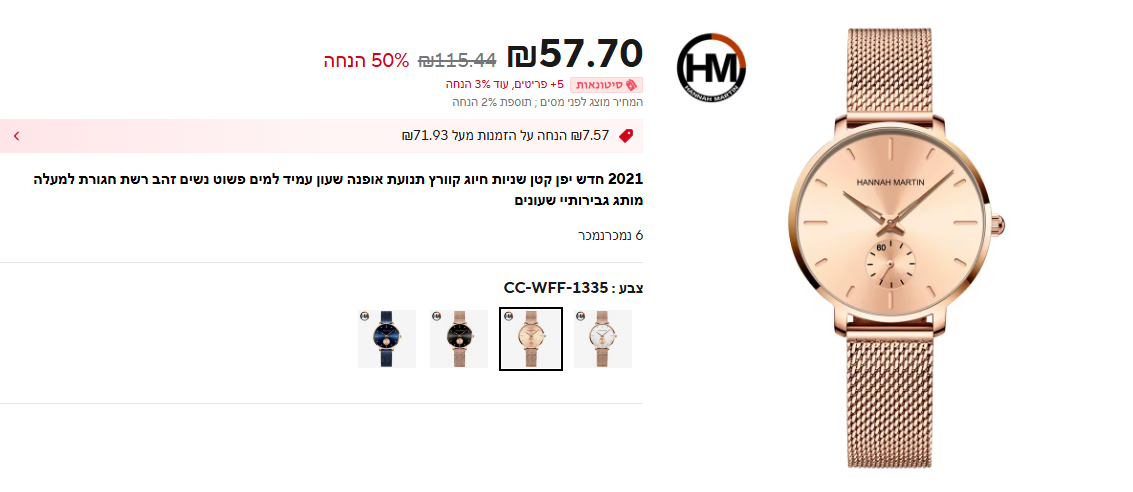The height and width of the screenshot is (492, 1133).
Task: Click the color label CC-WFF-1335
Action: pyautogui.click(x=573, y=288)
